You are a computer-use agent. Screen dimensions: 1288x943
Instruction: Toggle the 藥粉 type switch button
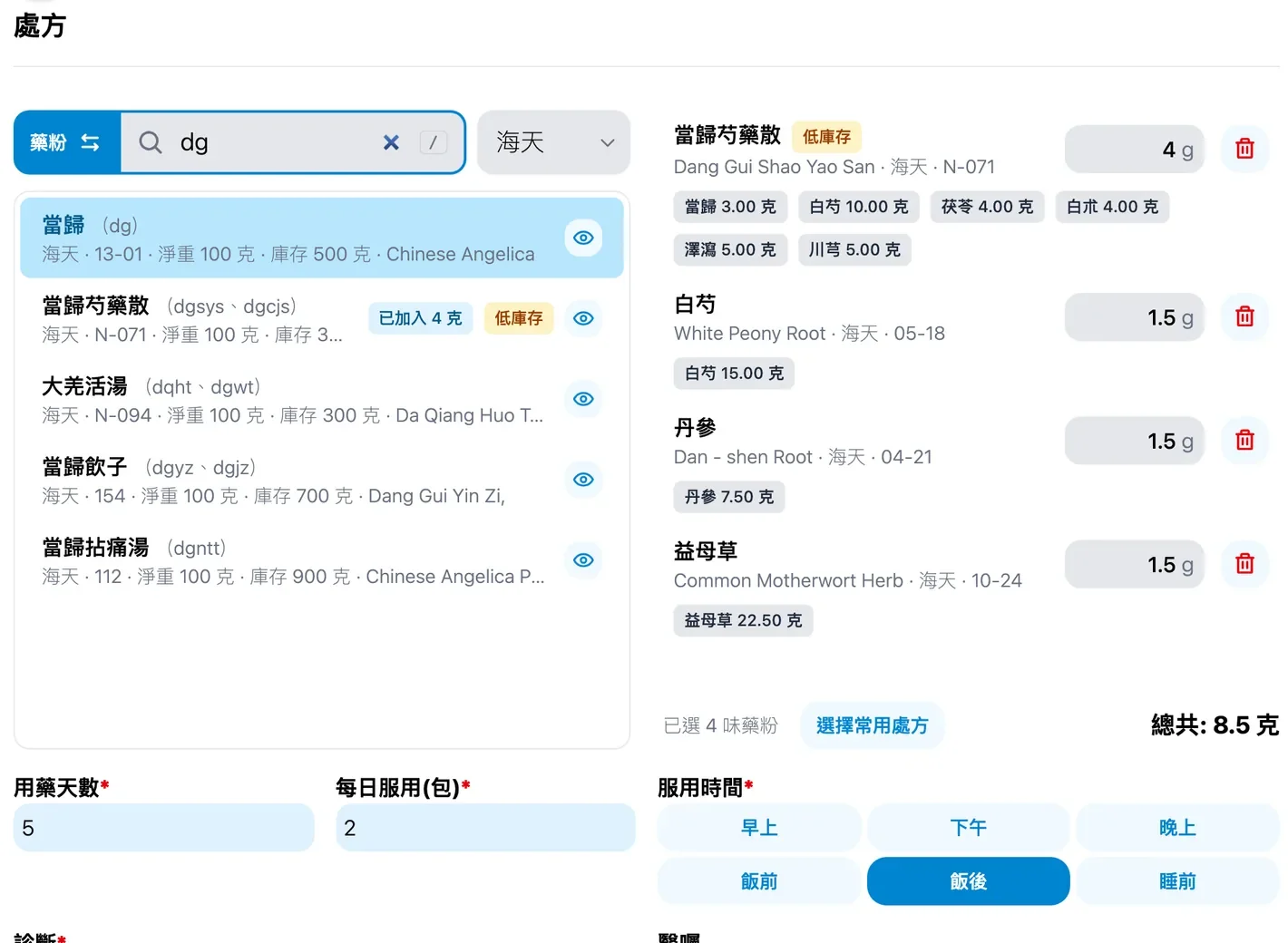click(x=67, y=142)
